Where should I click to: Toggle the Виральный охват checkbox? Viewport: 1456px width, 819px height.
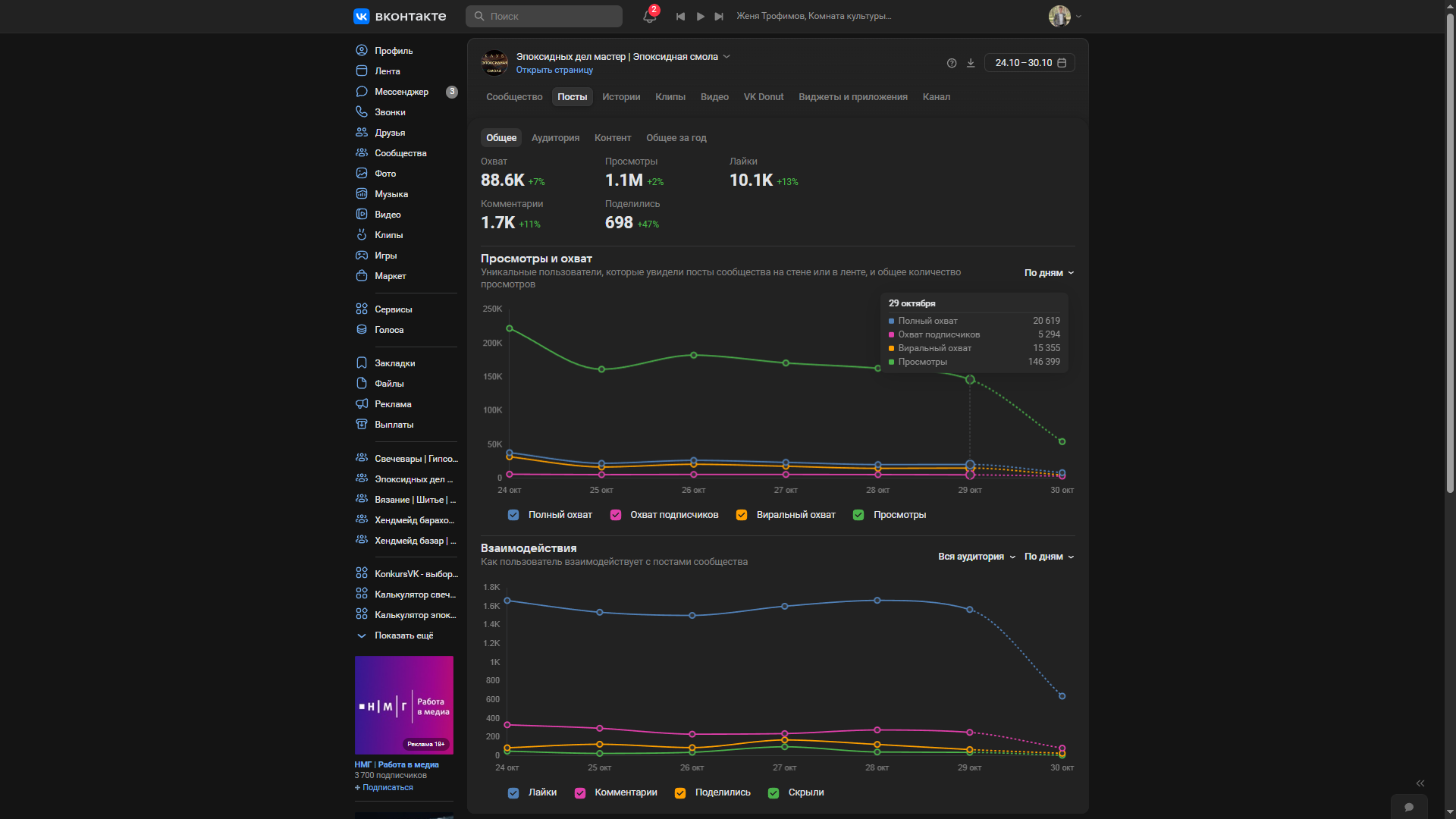tap(742, 515)
